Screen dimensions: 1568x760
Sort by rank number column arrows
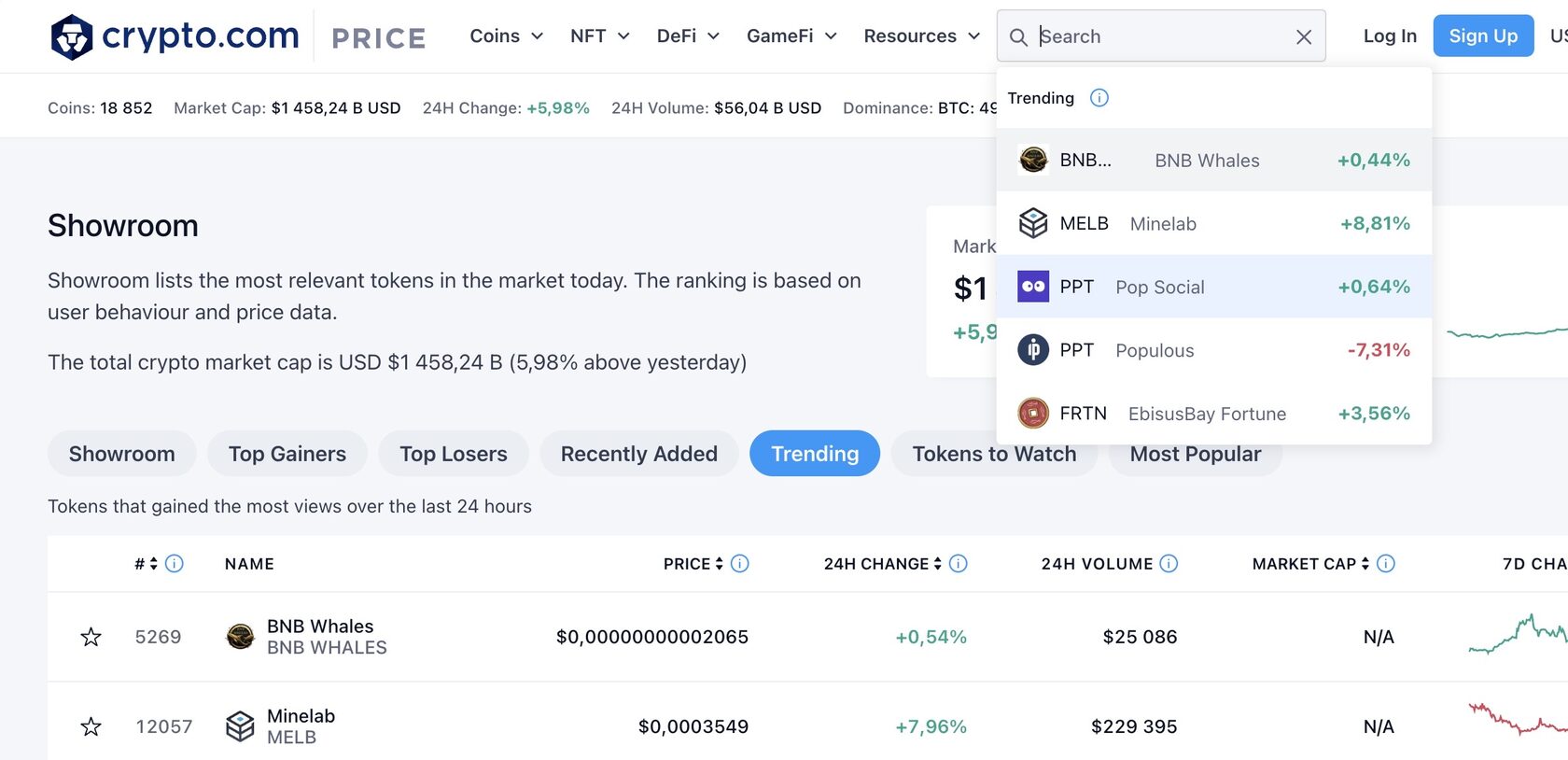pos(154,564)
